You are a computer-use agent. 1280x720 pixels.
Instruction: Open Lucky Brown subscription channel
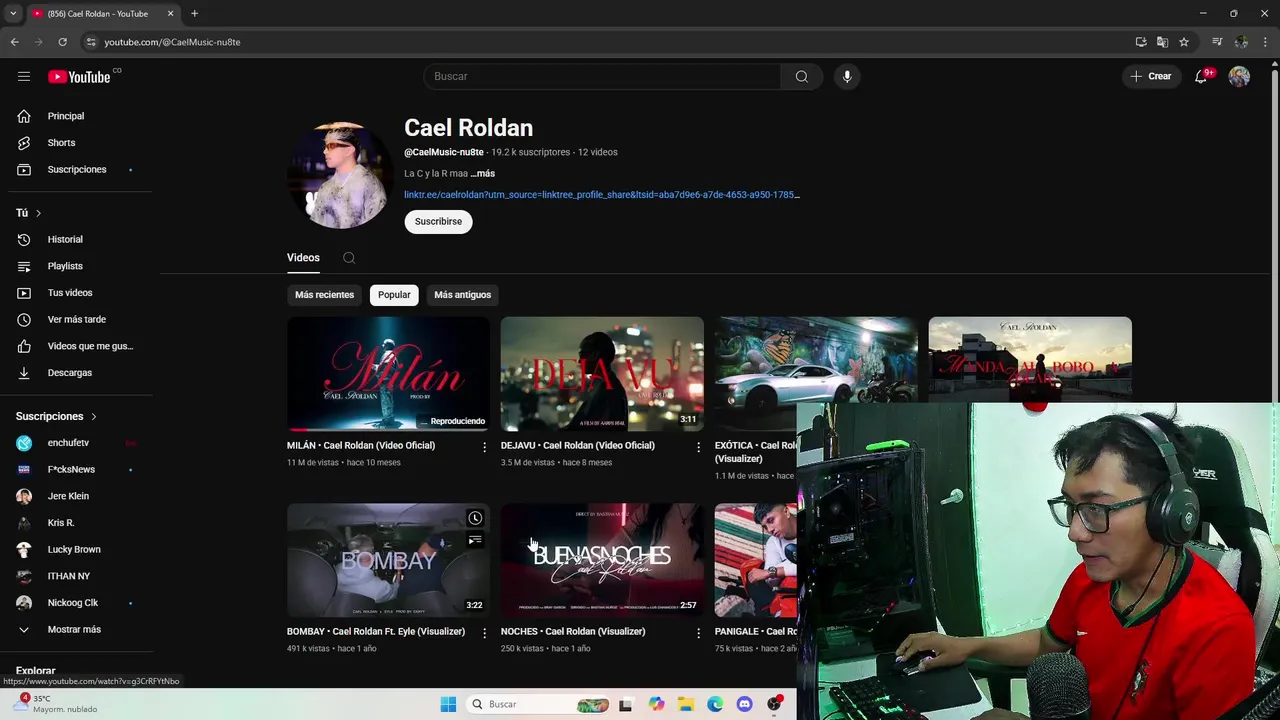click(x=76, y=550)
